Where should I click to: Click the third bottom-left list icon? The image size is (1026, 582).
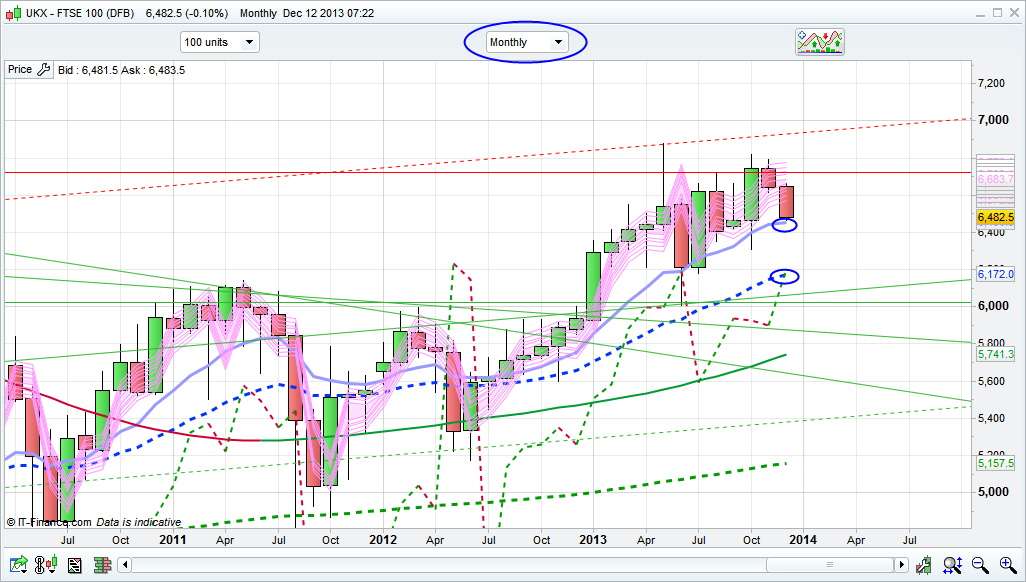coord(74,566)
